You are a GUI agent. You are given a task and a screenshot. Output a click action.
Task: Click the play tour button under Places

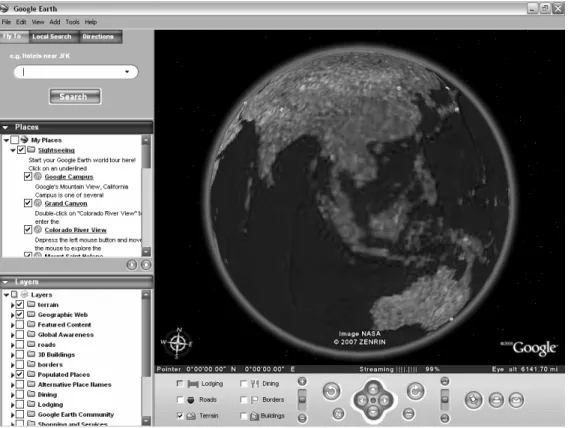(132, 265)
